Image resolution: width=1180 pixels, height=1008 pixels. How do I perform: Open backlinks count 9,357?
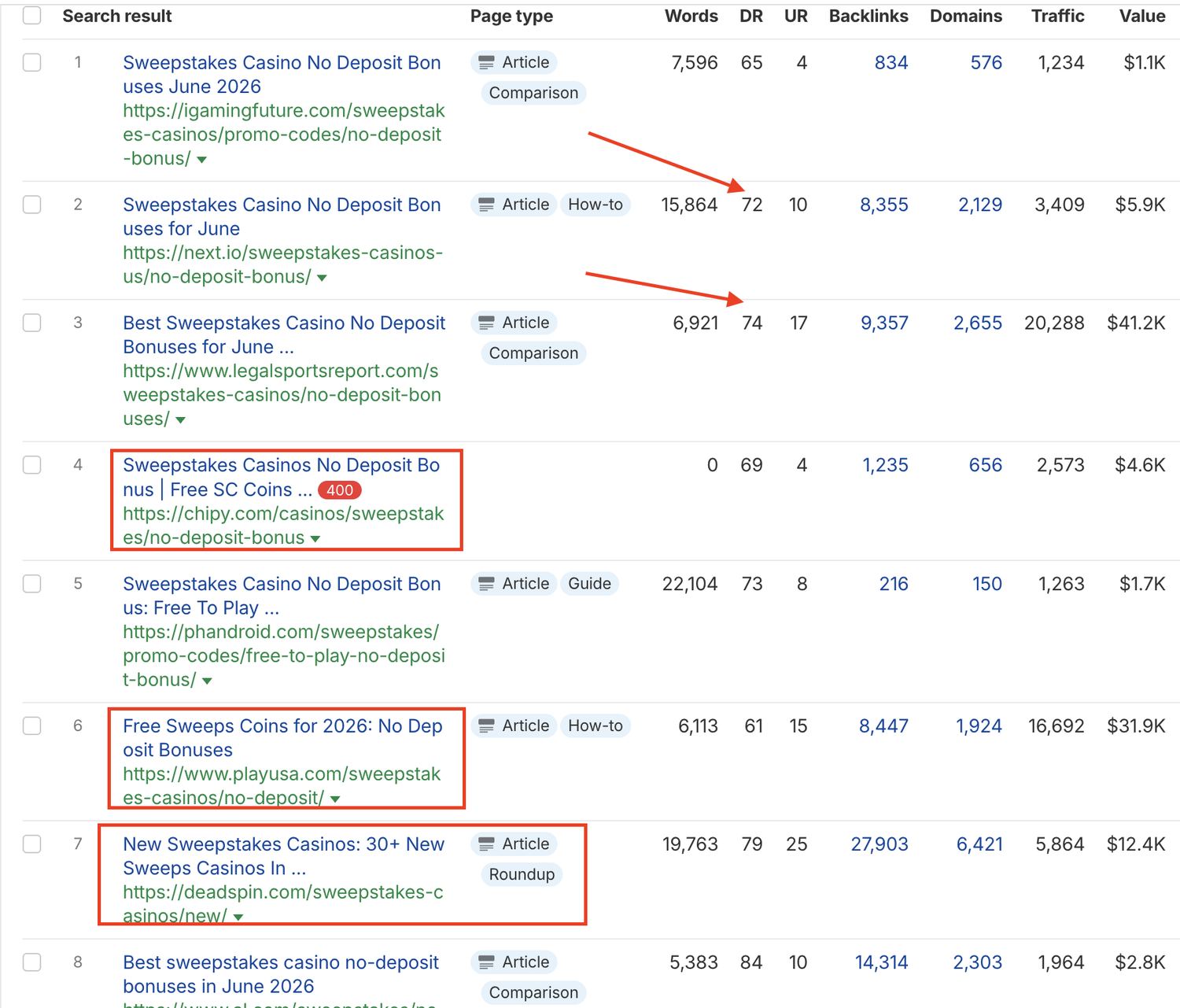pyautogui.click(x=884, y=323)
